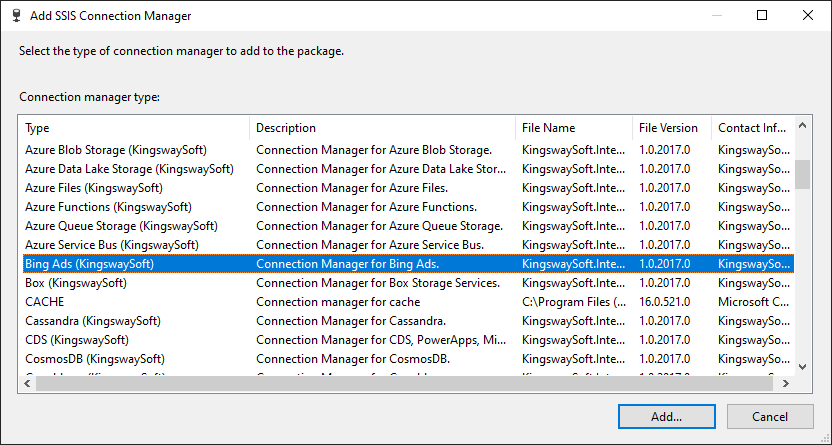Close the Add SSIS Connection Manager dialog
832x445 pixels.
[808, 15]
